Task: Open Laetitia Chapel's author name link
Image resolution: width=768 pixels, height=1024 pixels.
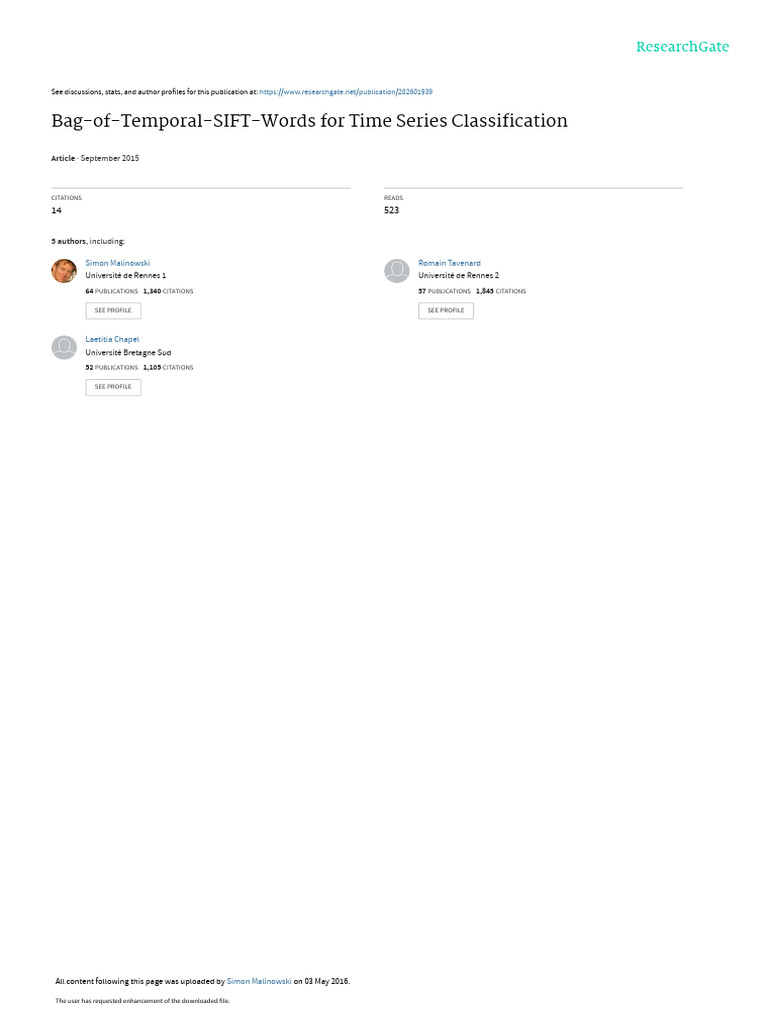Action: pos(112,340)
